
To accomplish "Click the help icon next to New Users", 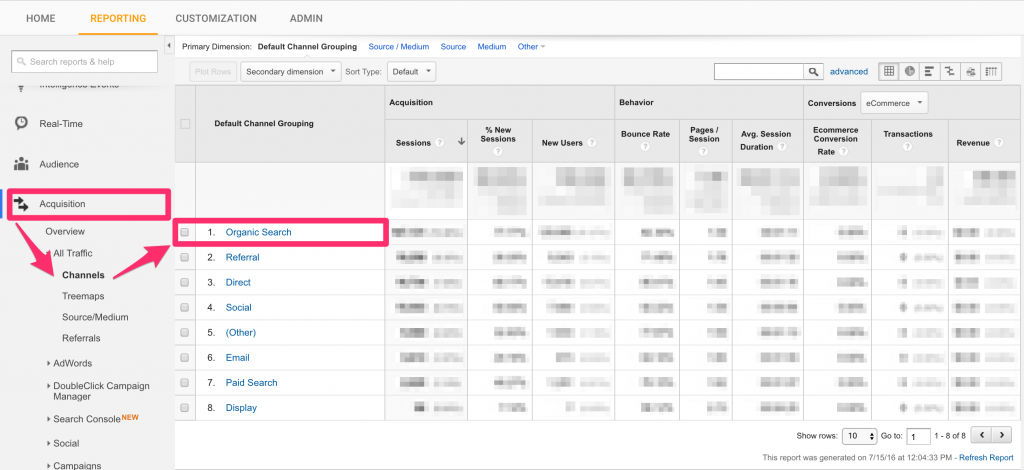I will 591,143.
